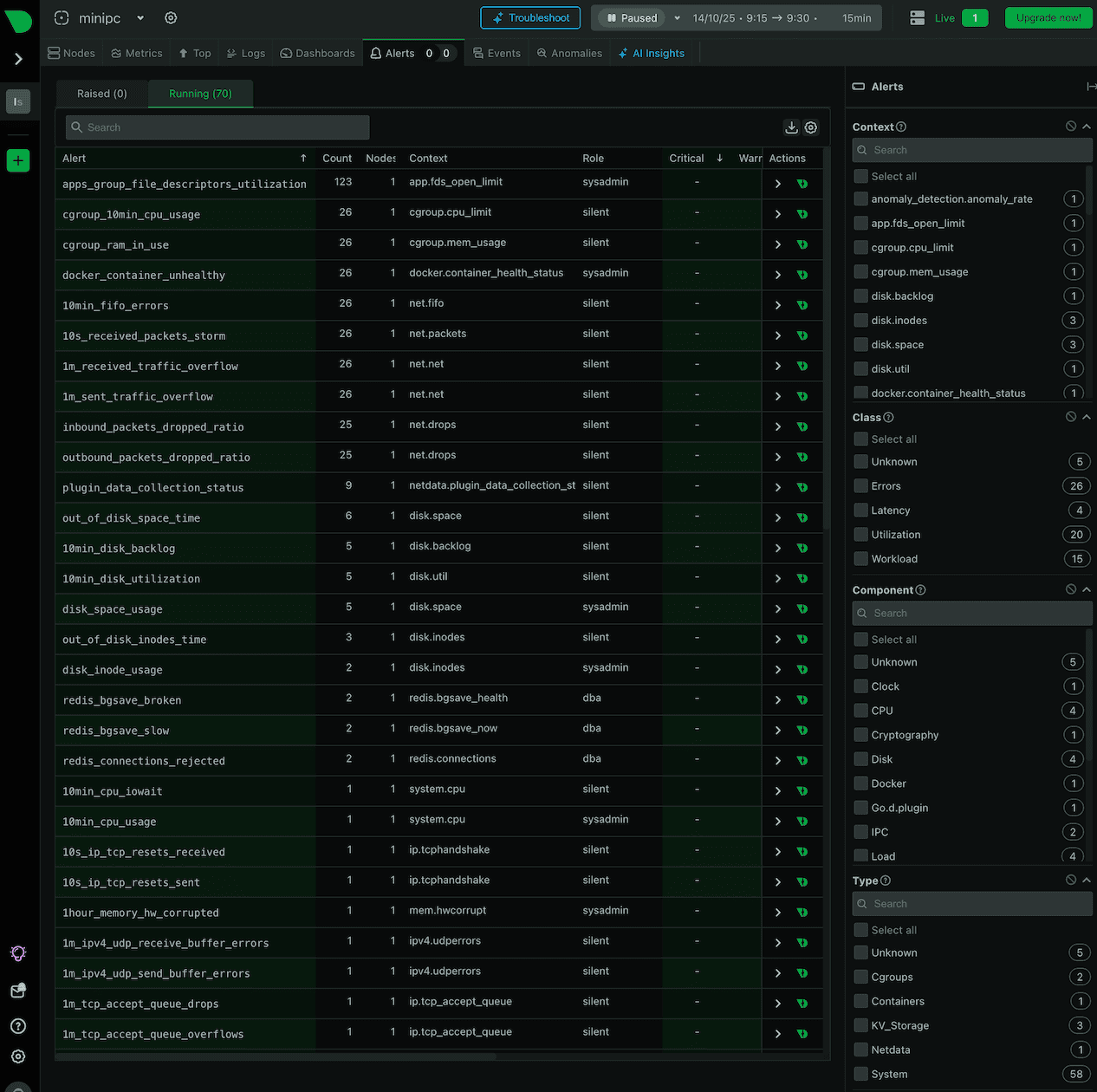Collapse the Alerts right panel

pos(1090,87)
